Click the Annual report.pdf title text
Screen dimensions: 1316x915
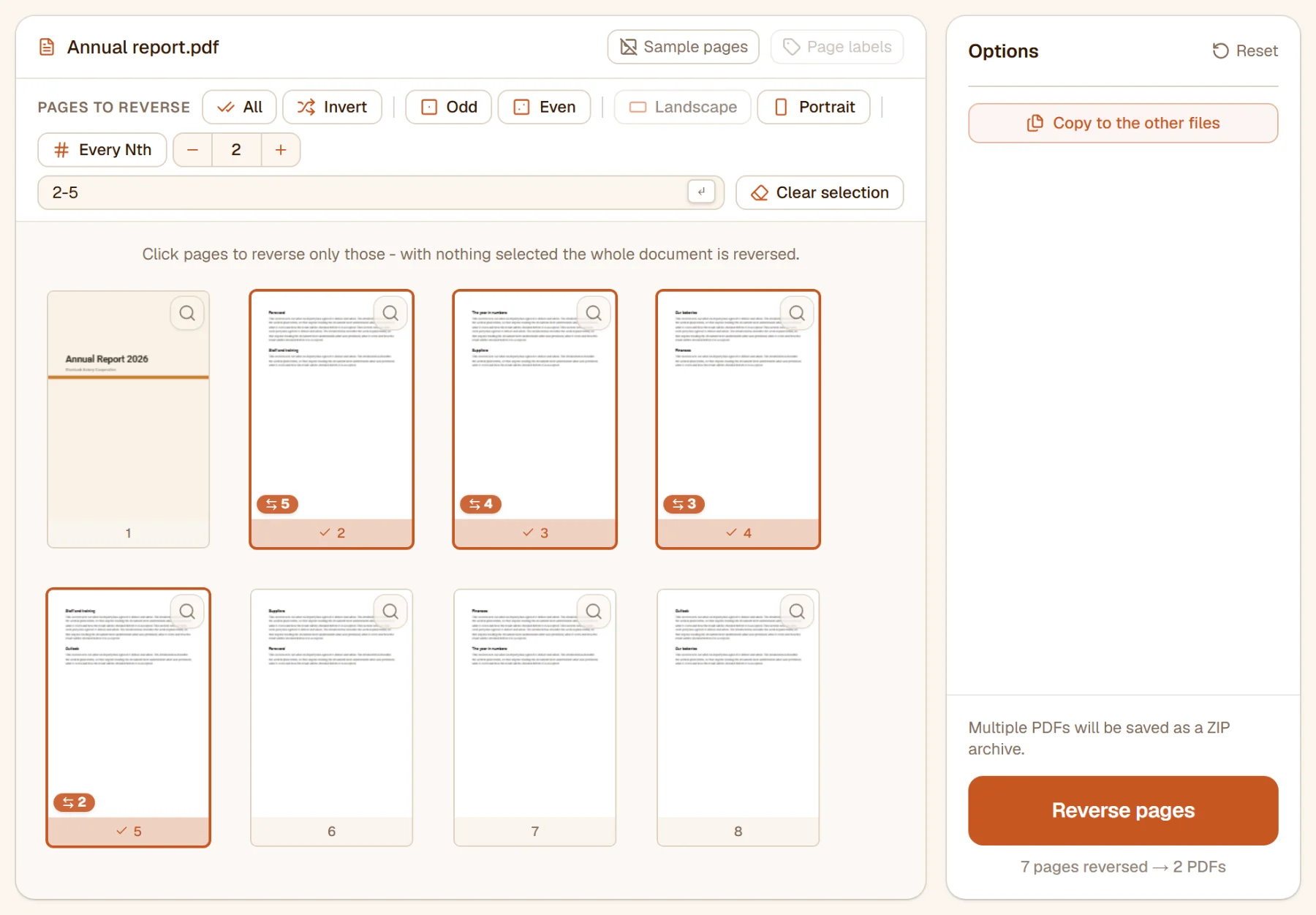tap(143, 48)
